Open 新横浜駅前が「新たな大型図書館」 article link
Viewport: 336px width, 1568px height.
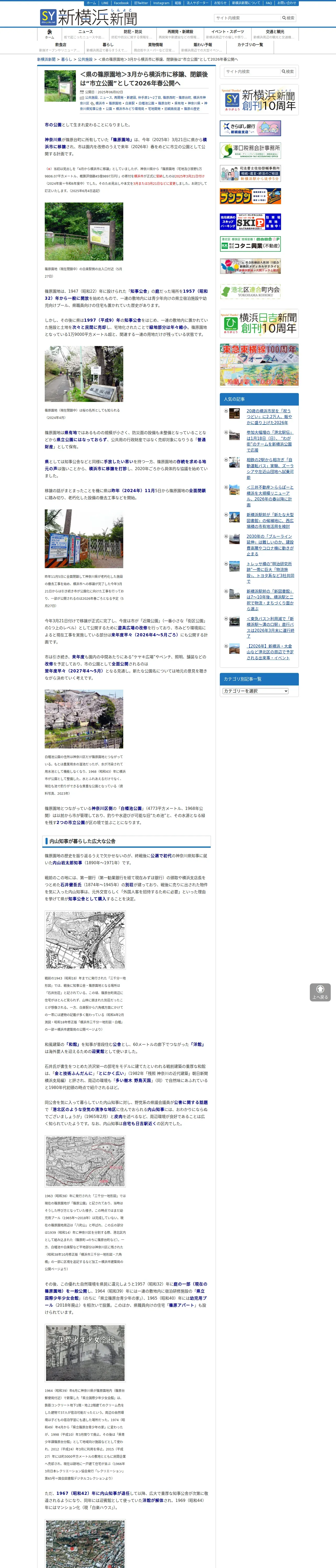[270, 520]
